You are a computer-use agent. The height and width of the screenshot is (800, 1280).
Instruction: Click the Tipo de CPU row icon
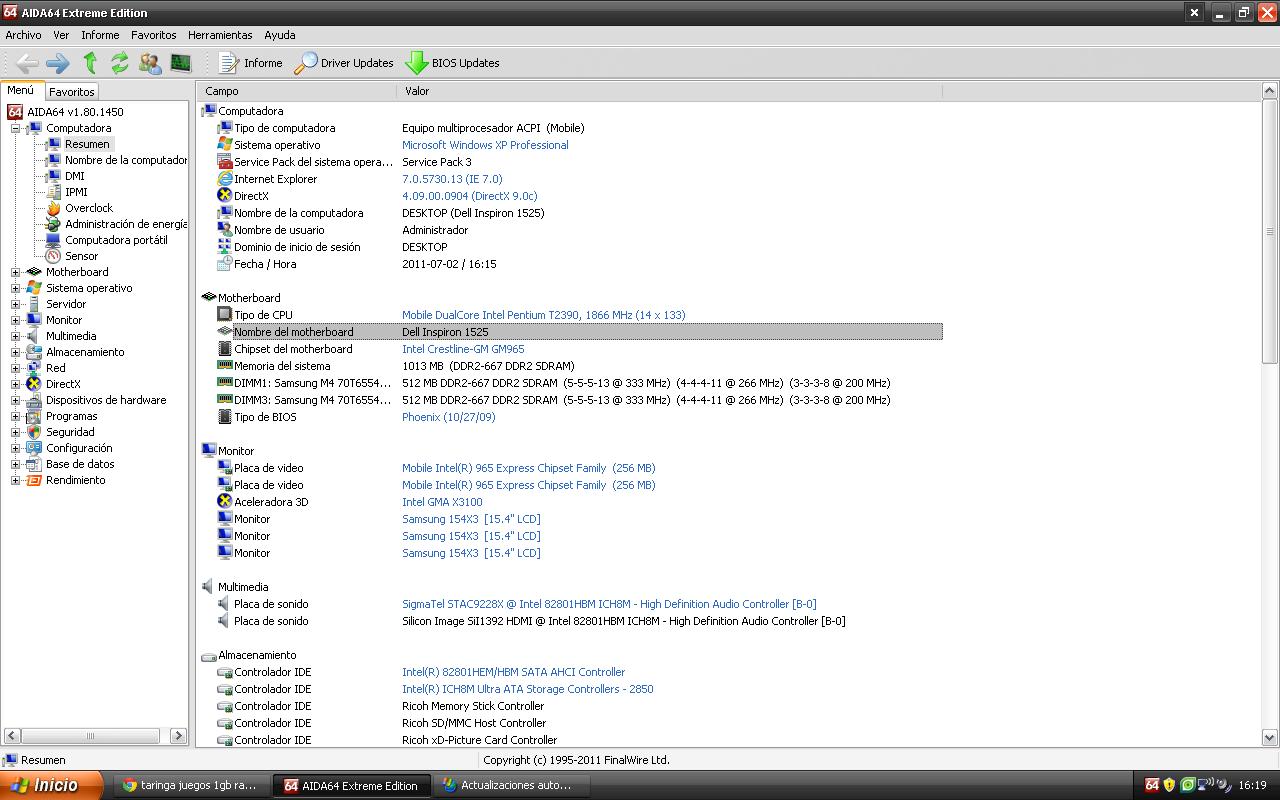pyautogui.click(x=225, y=315)
